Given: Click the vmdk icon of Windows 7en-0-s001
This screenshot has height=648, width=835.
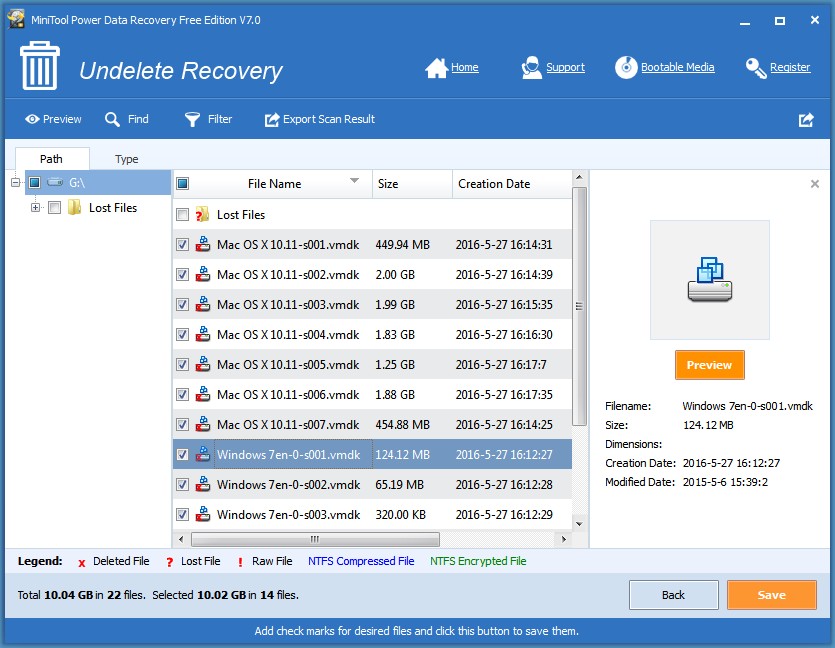Looking at the screenshot, I should click(x=202, y=454).
